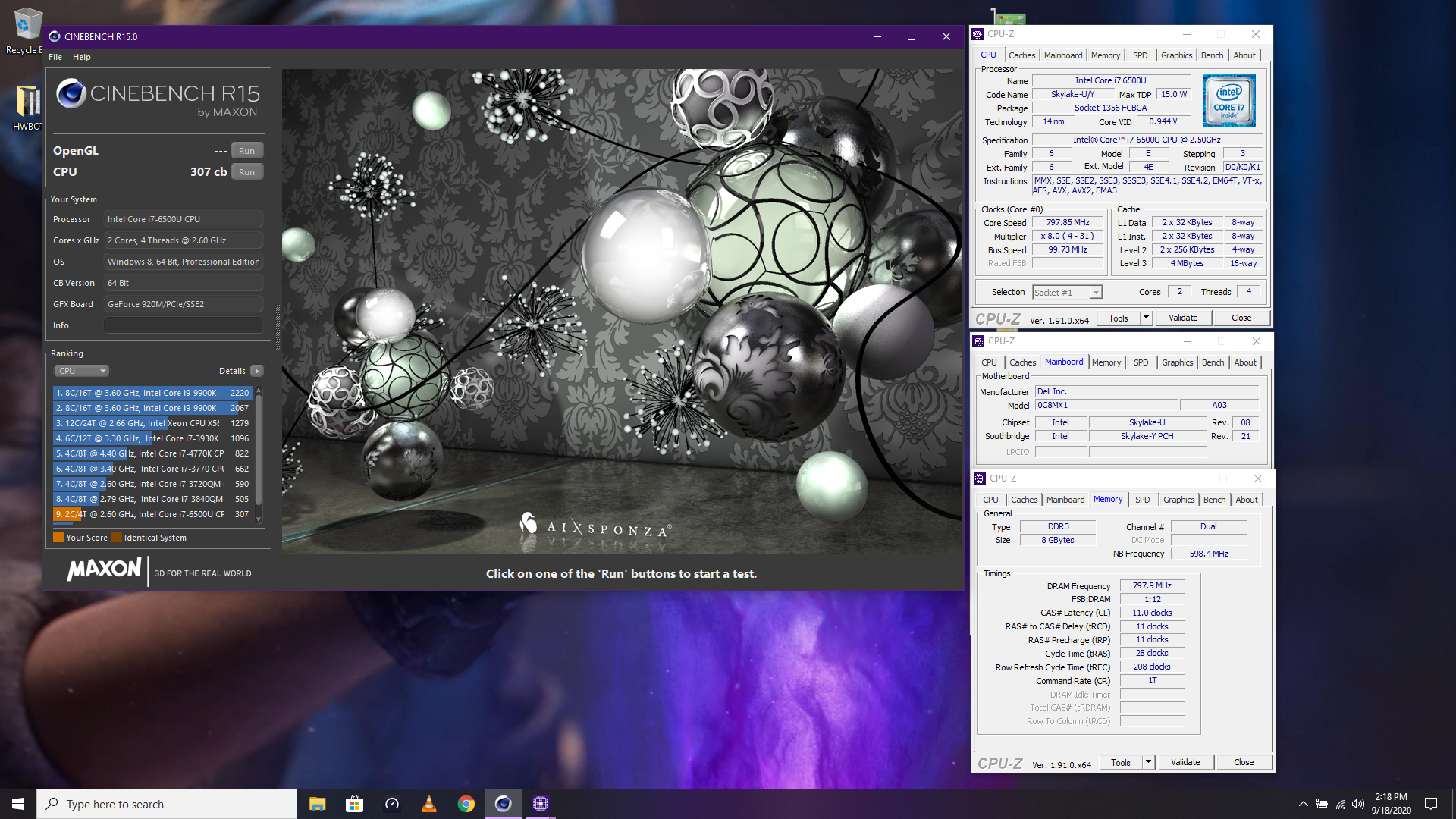Click Tools button in top CPU-Z
Image resolution: width=1456 pixels, height=819 pixels.
[1119, 318]
